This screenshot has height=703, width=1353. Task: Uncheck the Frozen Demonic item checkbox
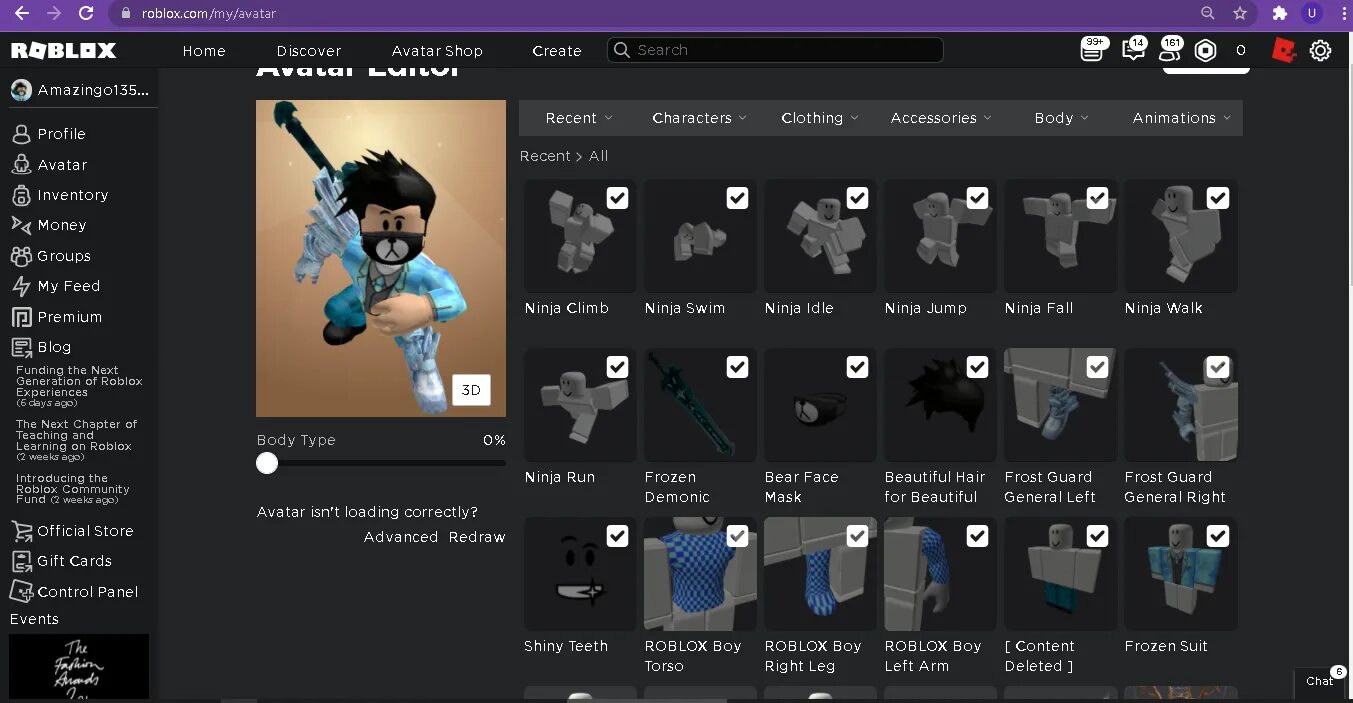(x=738, y=367)
